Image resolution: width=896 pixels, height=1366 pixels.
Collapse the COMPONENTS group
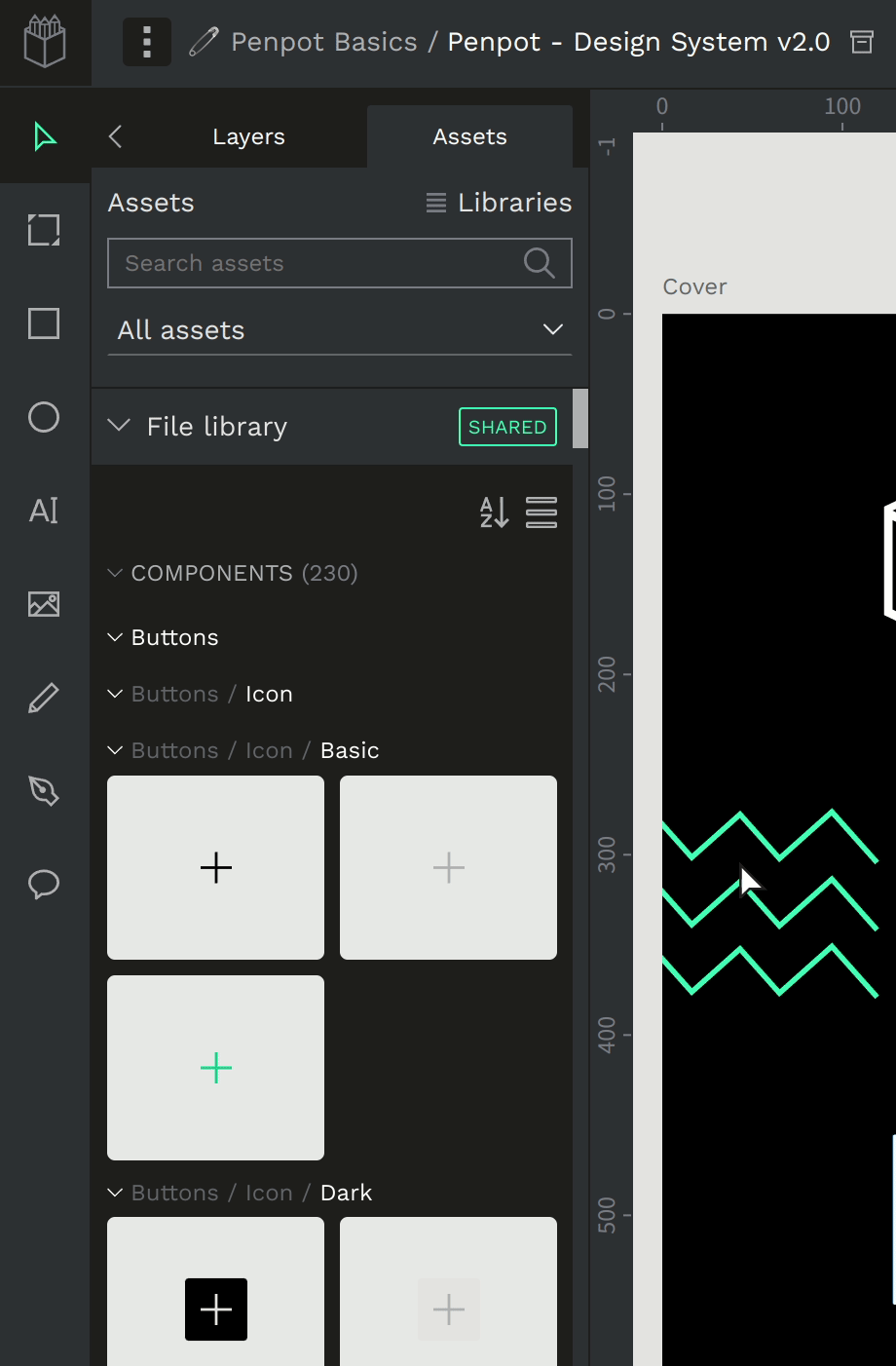pyautogui.click(x=115, y=573)
